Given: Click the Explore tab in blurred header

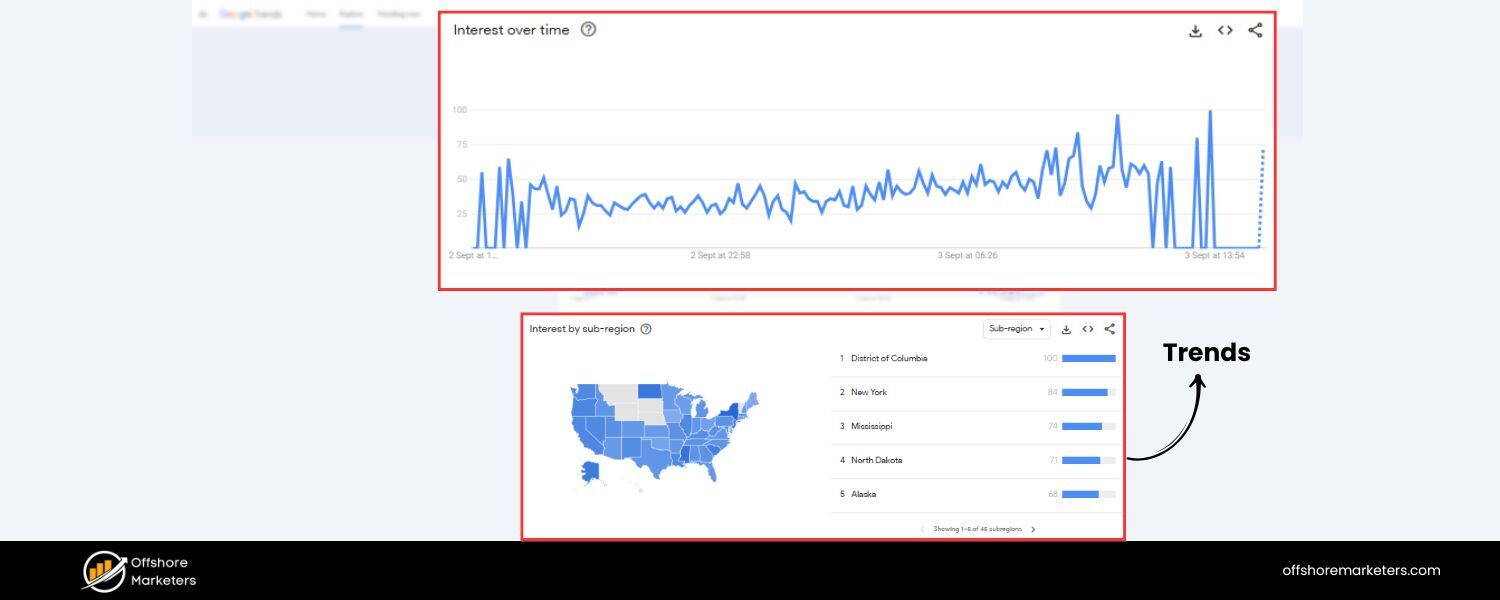Looking at the screenshot, I should click(350, 14).
